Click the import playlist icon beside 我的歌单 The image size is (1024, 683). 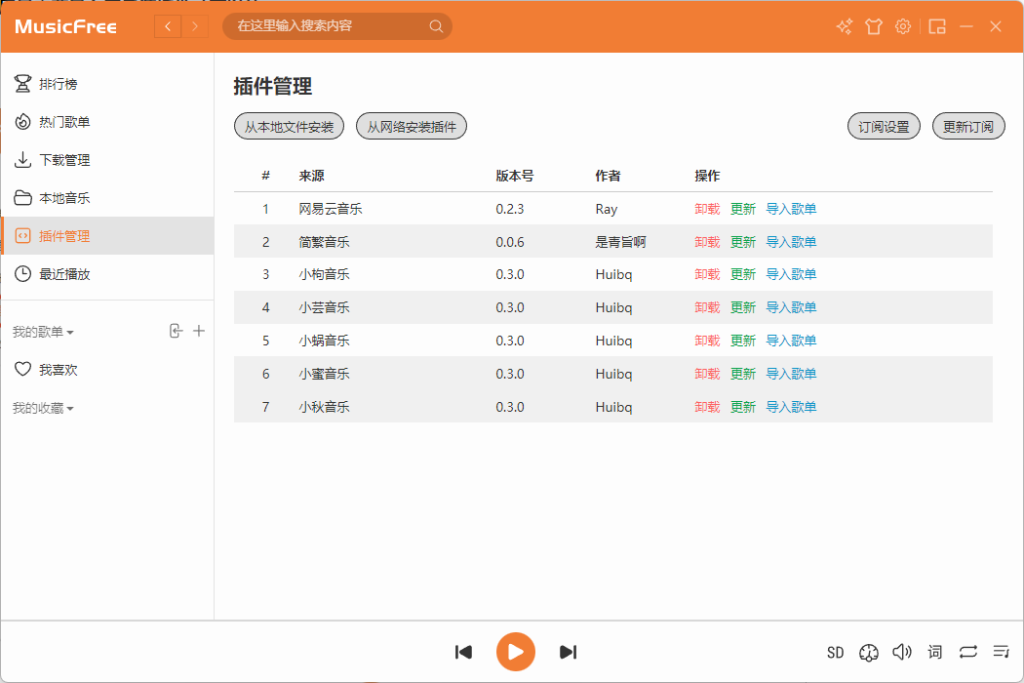[176, 331]
